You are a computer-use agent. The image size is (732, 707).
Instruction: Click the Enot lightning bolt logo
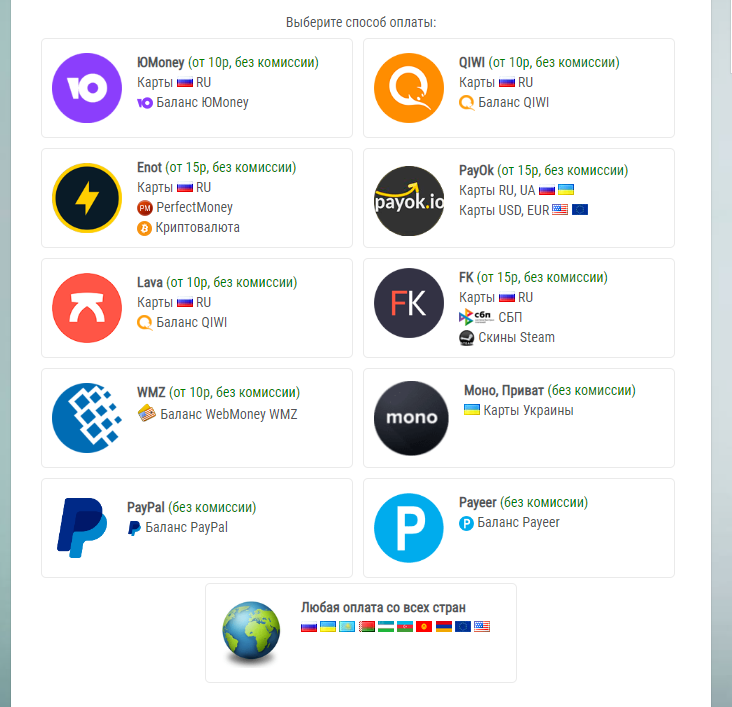point(87,198)
